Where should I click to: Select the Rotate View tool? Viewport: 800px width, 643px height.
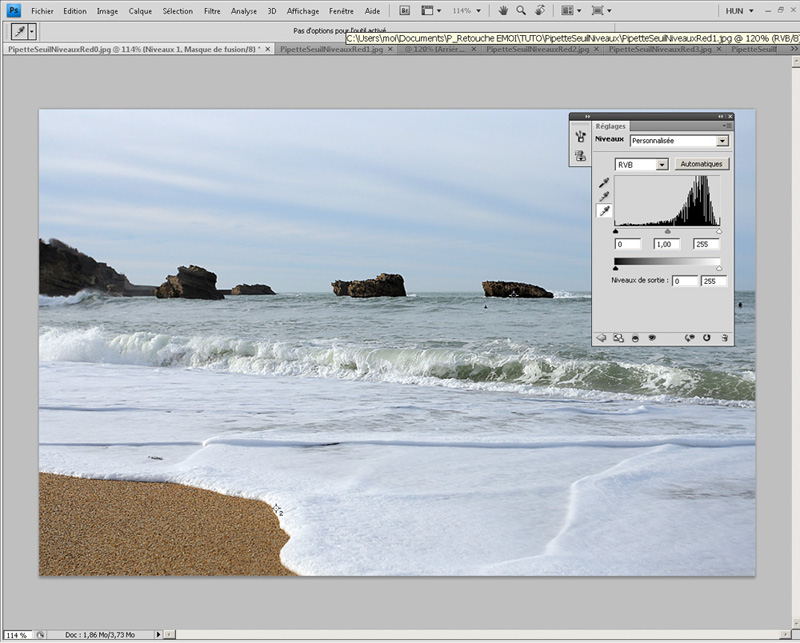coord(540,11)
